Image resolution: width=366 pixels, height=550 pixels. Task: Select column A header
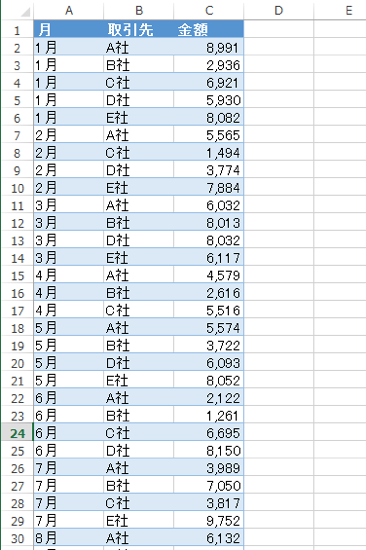pyautogui.click(x=69, y=11)
